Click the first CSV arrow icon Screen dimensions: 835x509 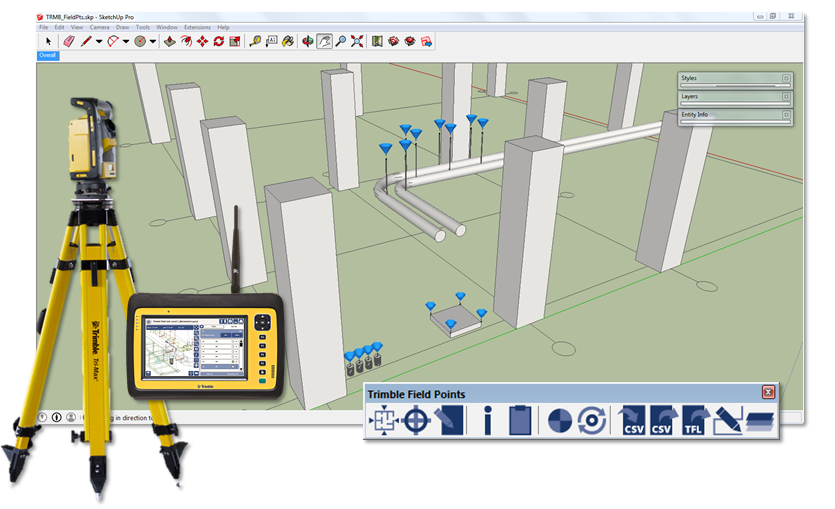632,421
